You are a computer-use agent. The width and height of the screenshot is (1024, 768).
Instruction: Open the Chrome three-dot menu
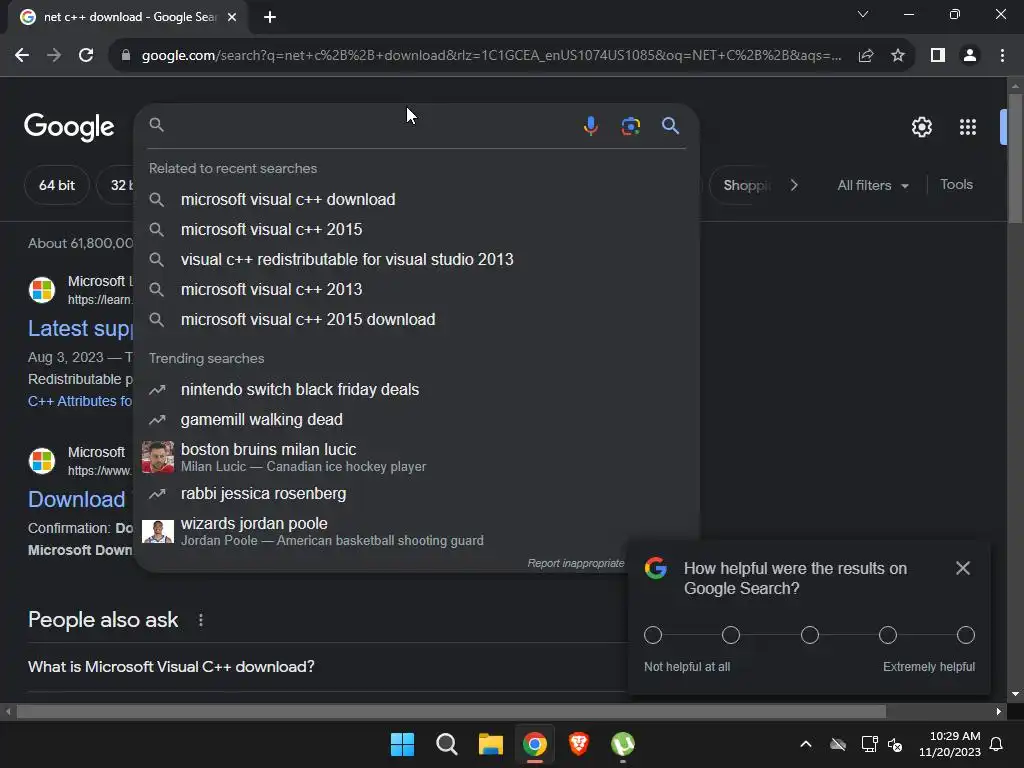pyautogui.click(x=1002, y=56)
